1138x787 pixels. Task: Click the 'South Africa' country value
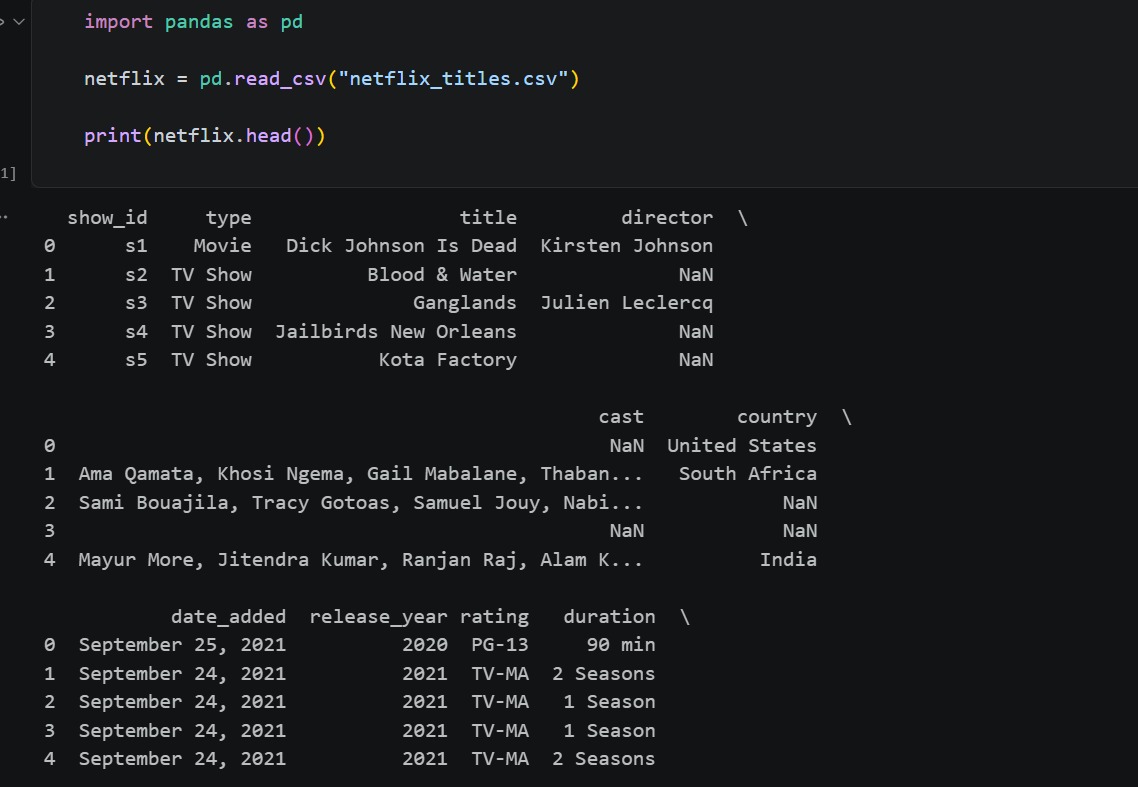[x=748, y=473]
